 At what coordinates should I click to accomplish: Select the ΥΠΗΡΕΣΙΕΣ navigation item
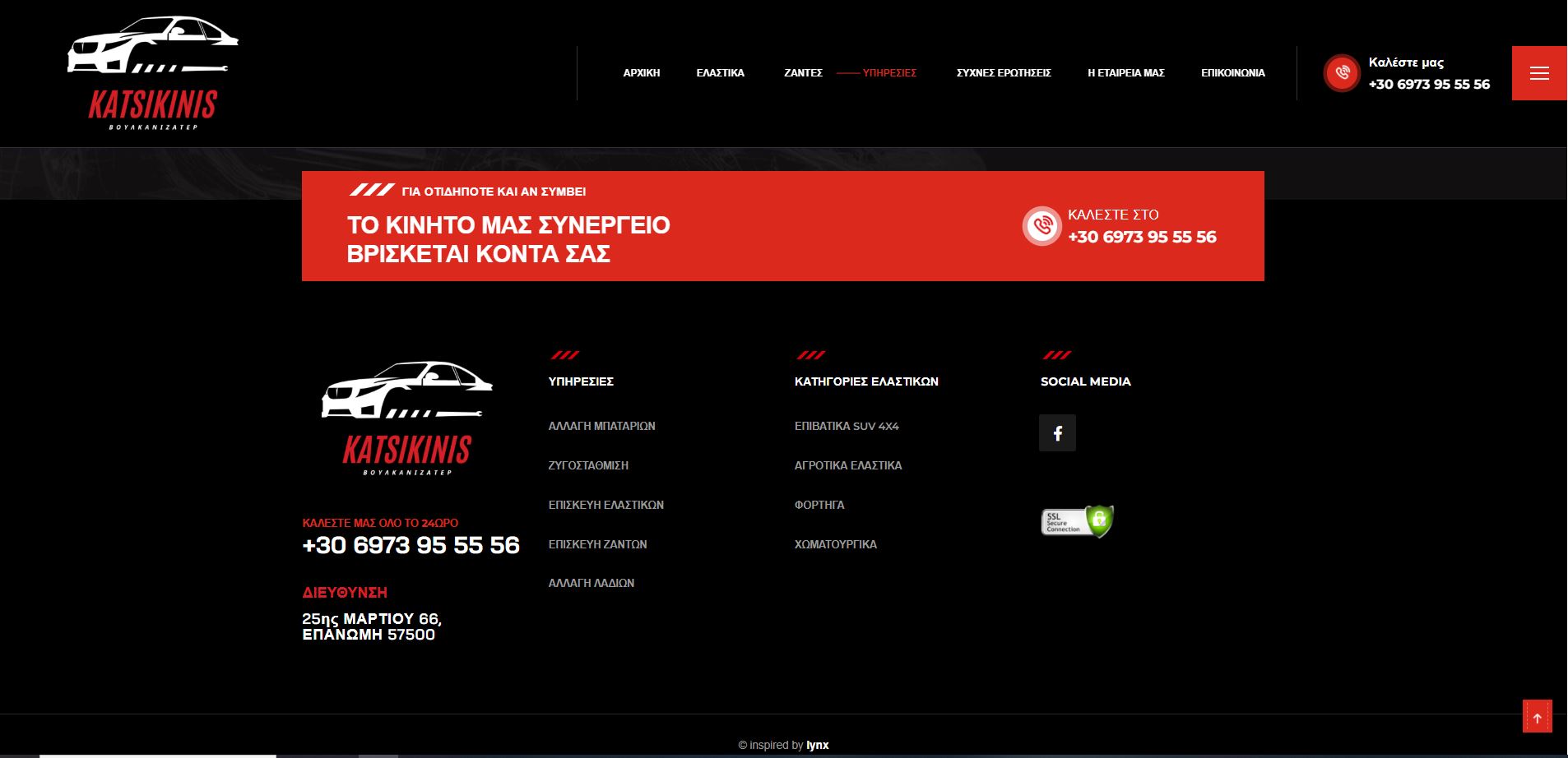pyautogui.click(x=889, y=73)
